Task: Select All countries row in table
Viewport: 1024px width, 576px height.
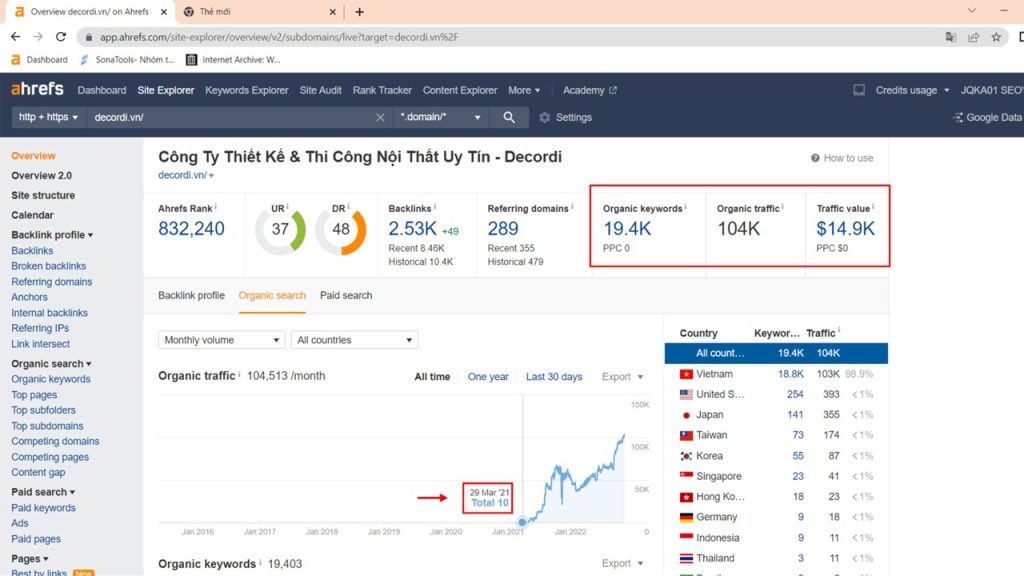Action: tap(776, 353)
